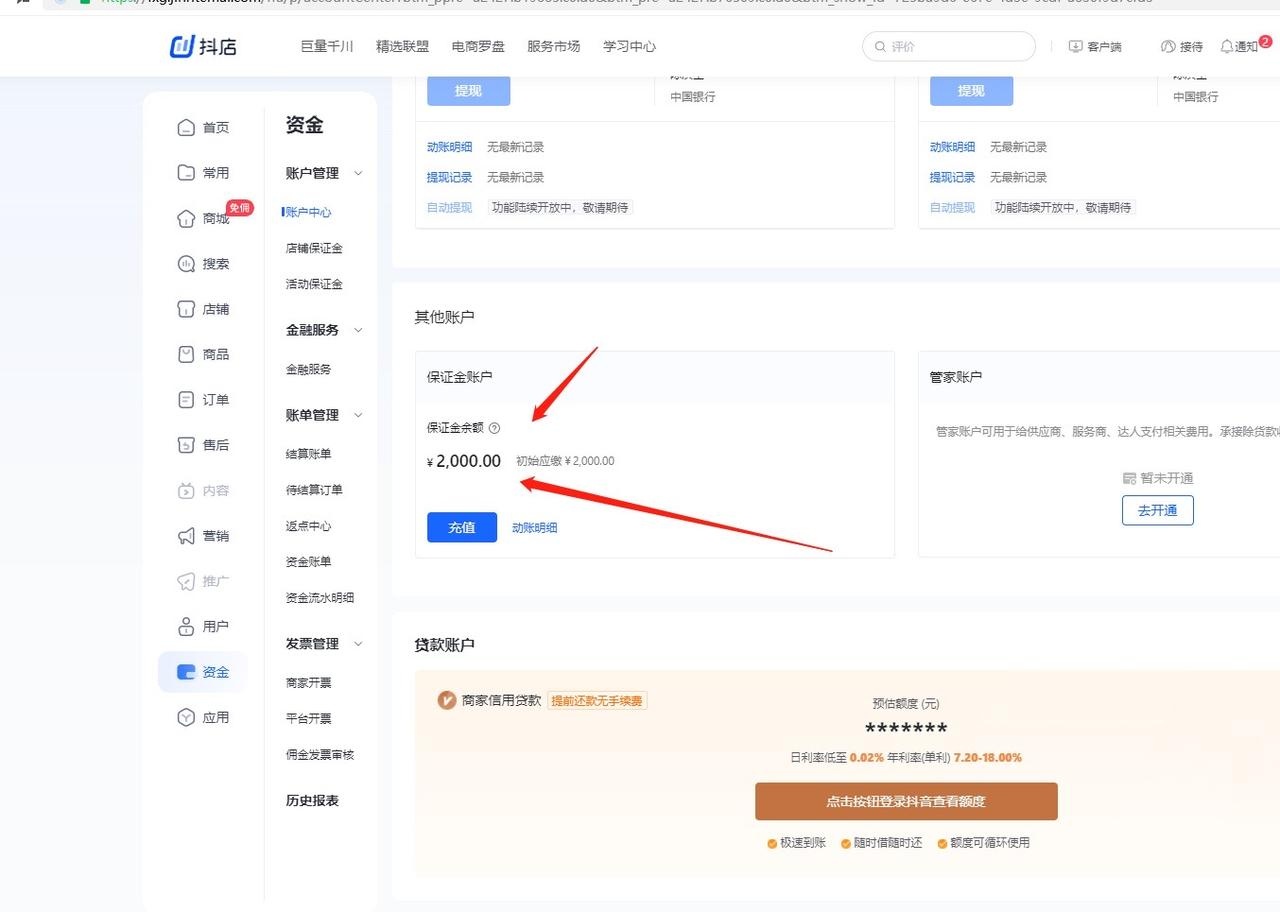Click 去开通 button for 管家账户
The height and width of the screenshot is (912, 1280).
[x=1158, y=510]
